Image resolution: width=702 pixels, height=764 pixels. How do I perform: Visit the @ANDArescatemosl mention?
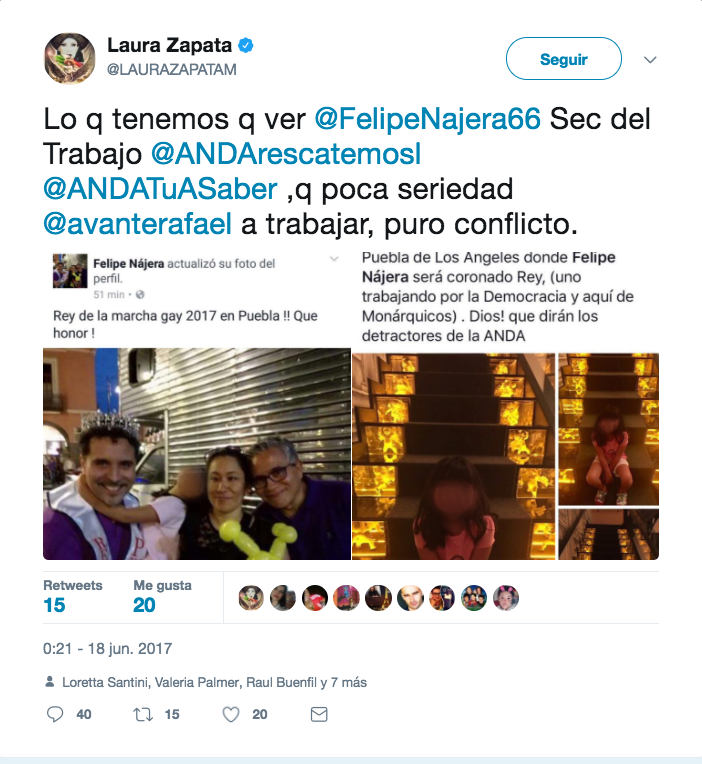point(286,153)
